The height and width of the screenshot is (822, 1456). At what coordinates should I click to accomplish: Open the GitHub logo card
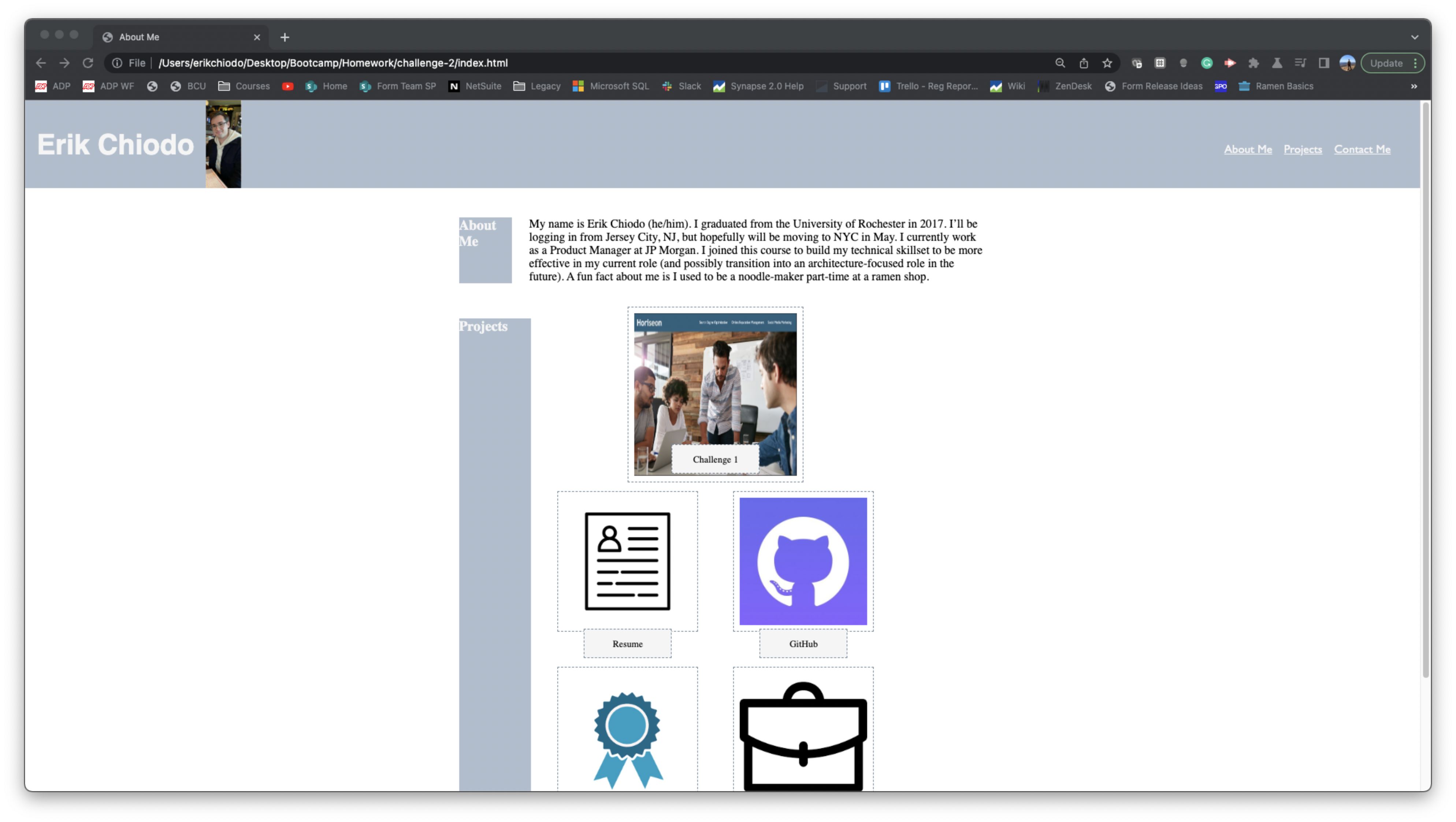[803, 561]
